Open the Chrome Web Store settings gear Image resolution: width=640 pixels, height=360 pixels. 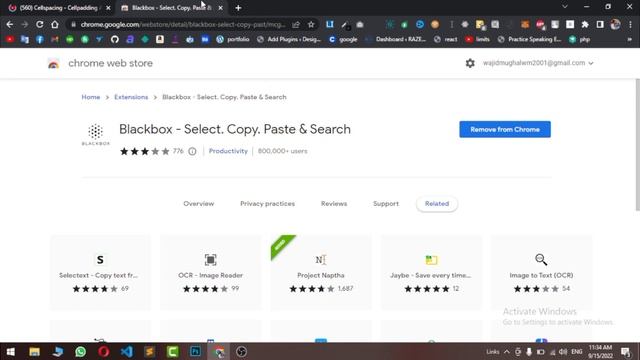click(x=470, y=63)
